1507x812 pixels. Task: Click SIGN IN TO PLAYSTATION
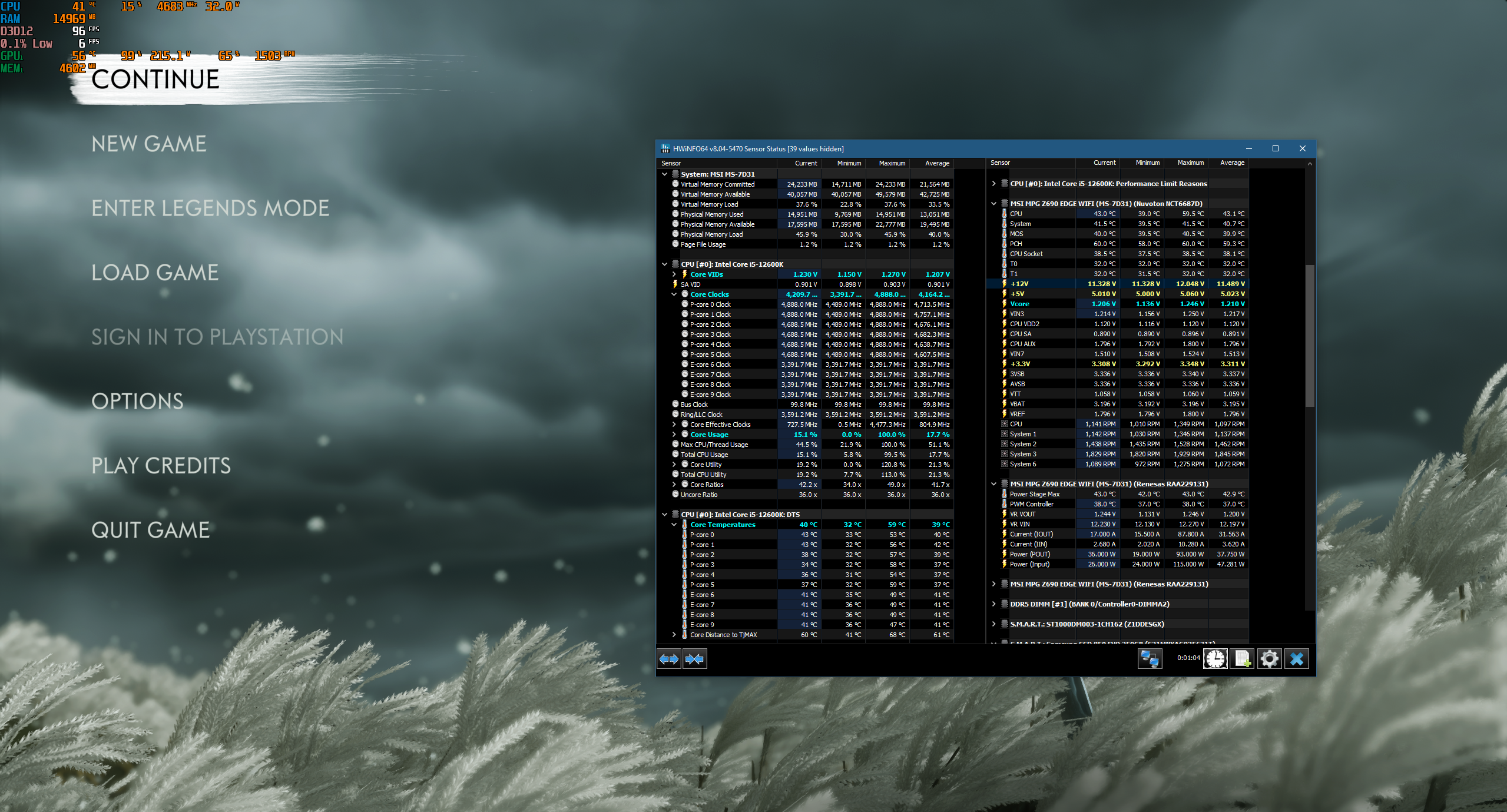click(217, 337)
